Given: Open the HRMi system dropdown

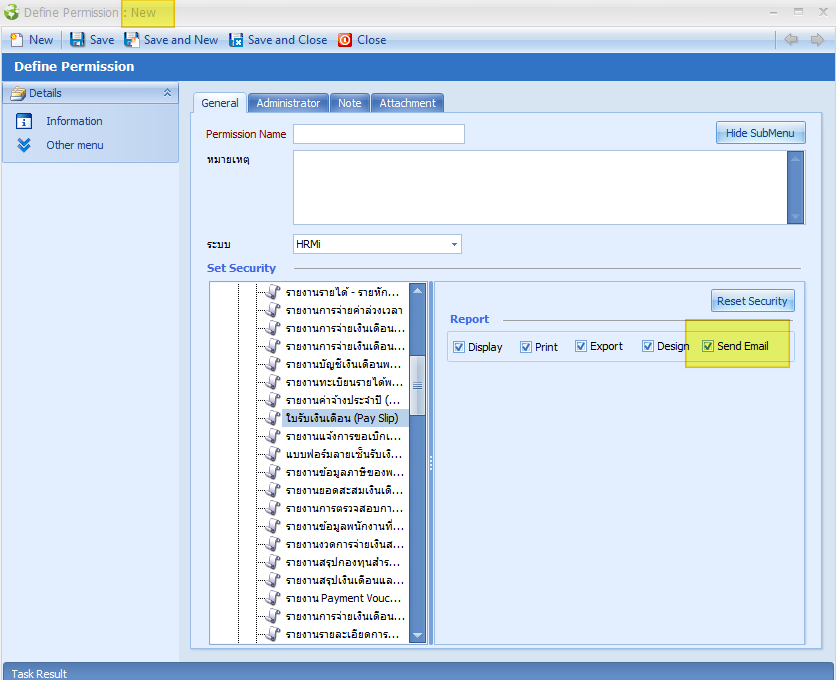Looking at the screenshot, I should coord(454,244).
